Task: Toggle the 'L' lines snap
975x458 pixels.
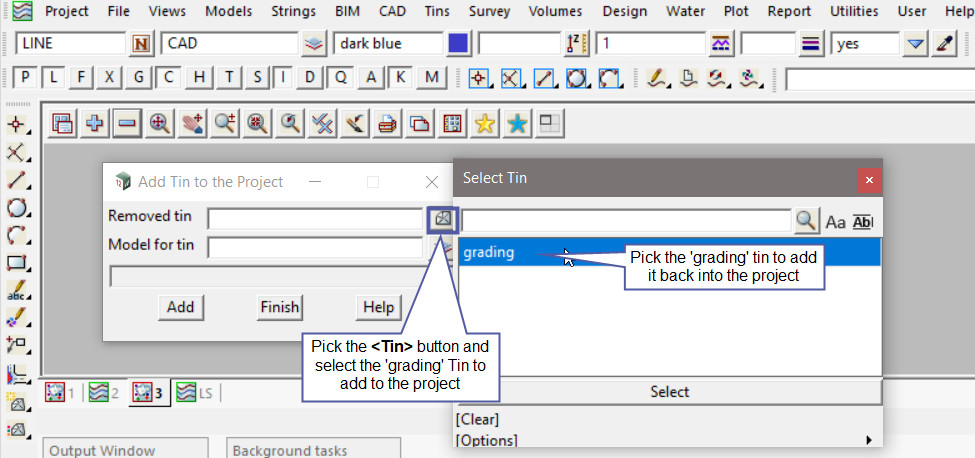Action: [54, 78]
